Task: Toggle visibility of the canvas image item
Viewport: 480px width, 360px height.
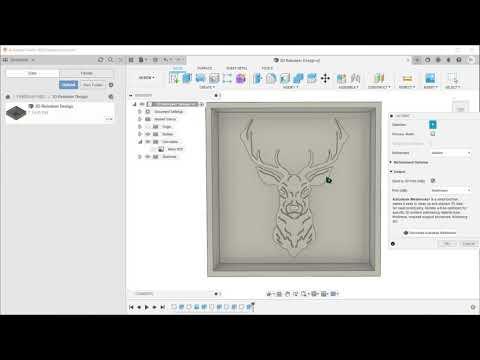Action: (154, 149)
